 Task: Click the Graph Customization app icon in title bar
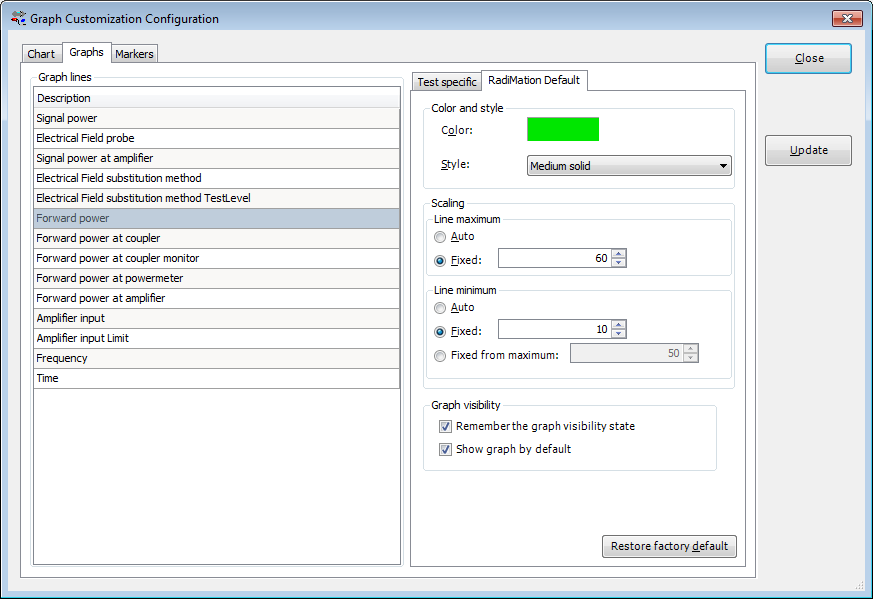click(x=18, y=18)
